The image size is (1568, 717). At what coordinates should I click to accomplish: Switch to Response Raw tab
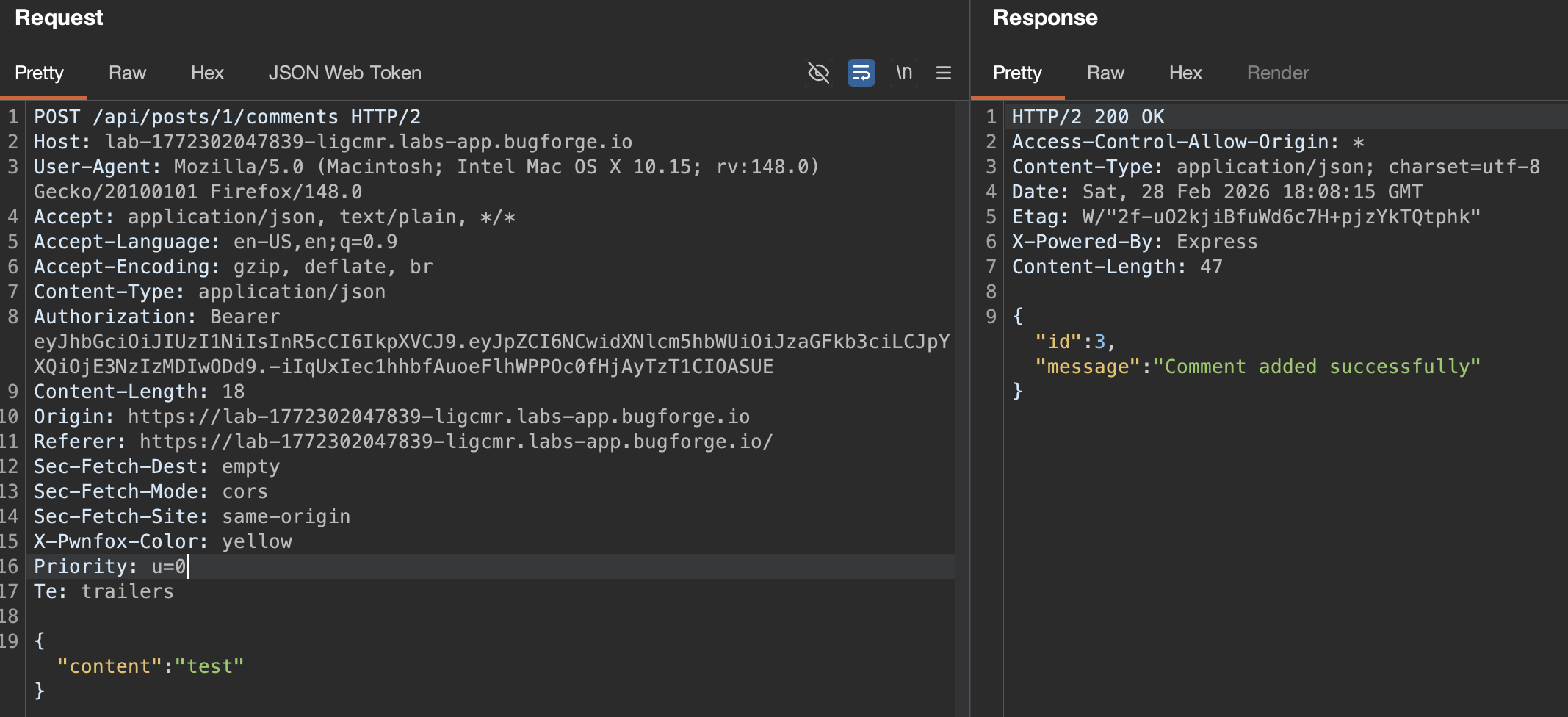[1105, 73]
